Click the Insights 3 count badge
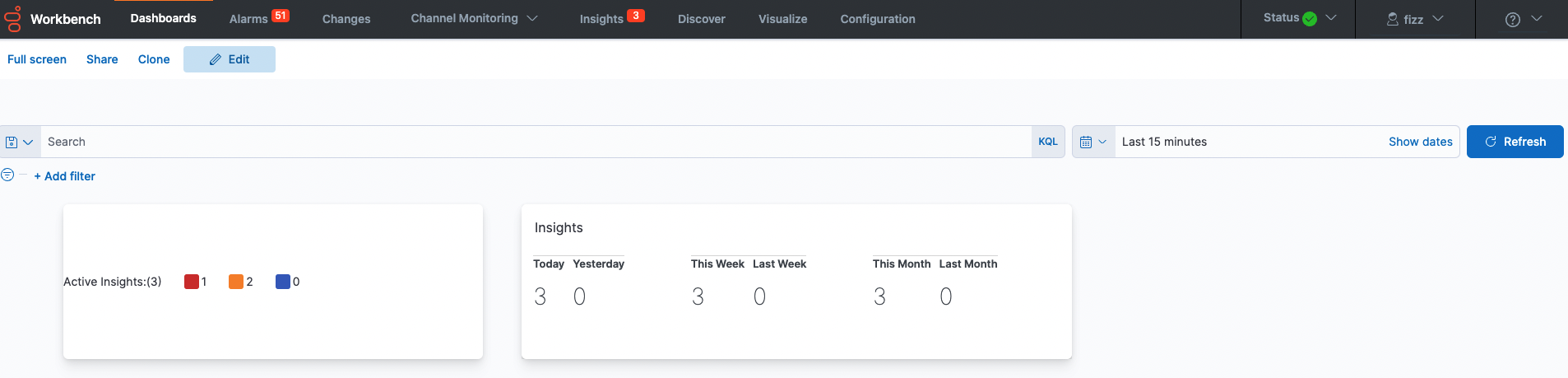 click(x=636, y=16)
